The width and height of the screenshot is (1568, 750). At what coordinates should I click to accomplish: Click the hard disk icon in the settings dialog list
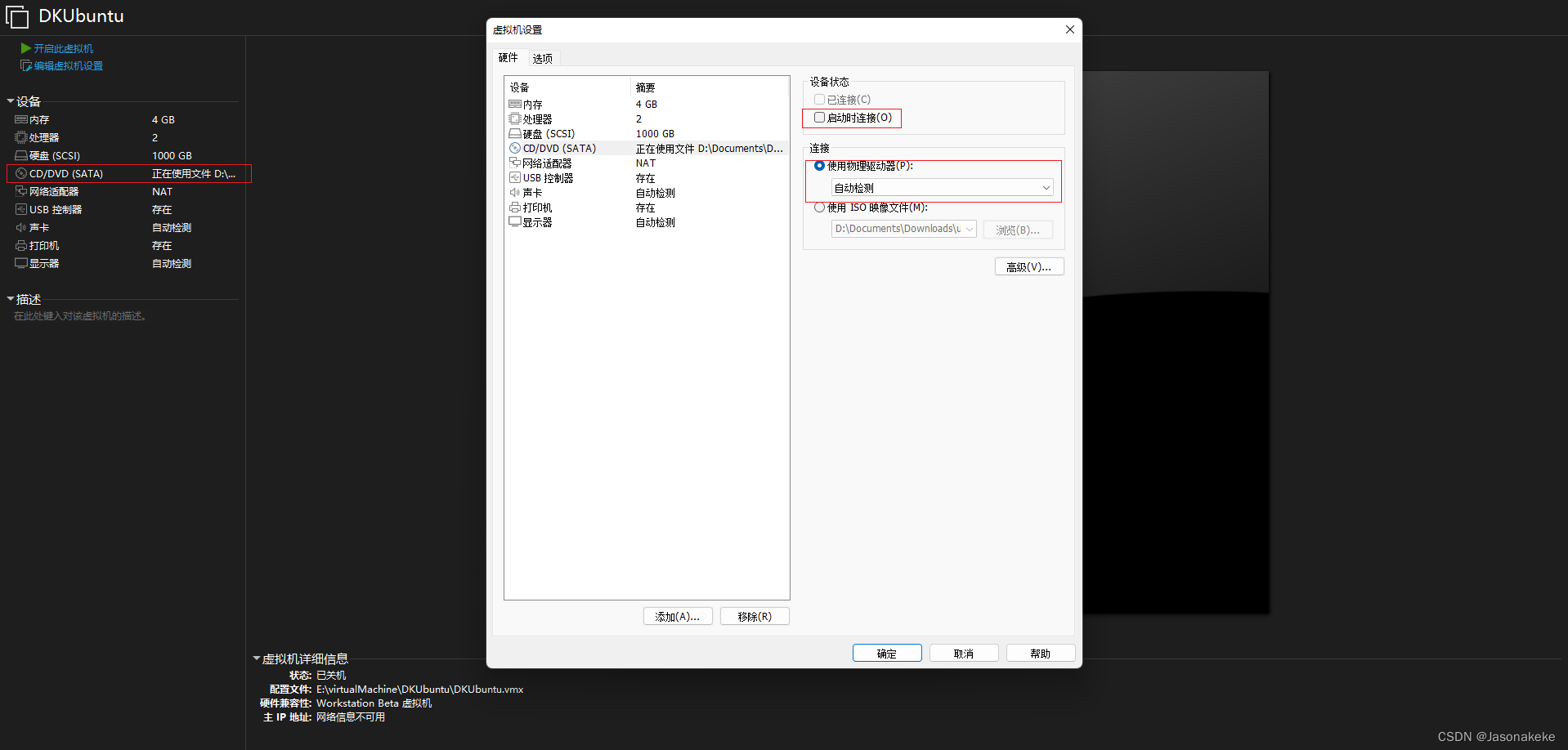pyautogui.click(x=515, y=133)
